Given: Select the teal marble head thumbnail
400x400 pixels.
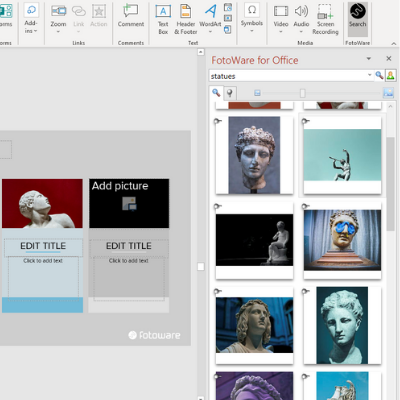Looking at the screenshot, I should [x=342, y=325].
